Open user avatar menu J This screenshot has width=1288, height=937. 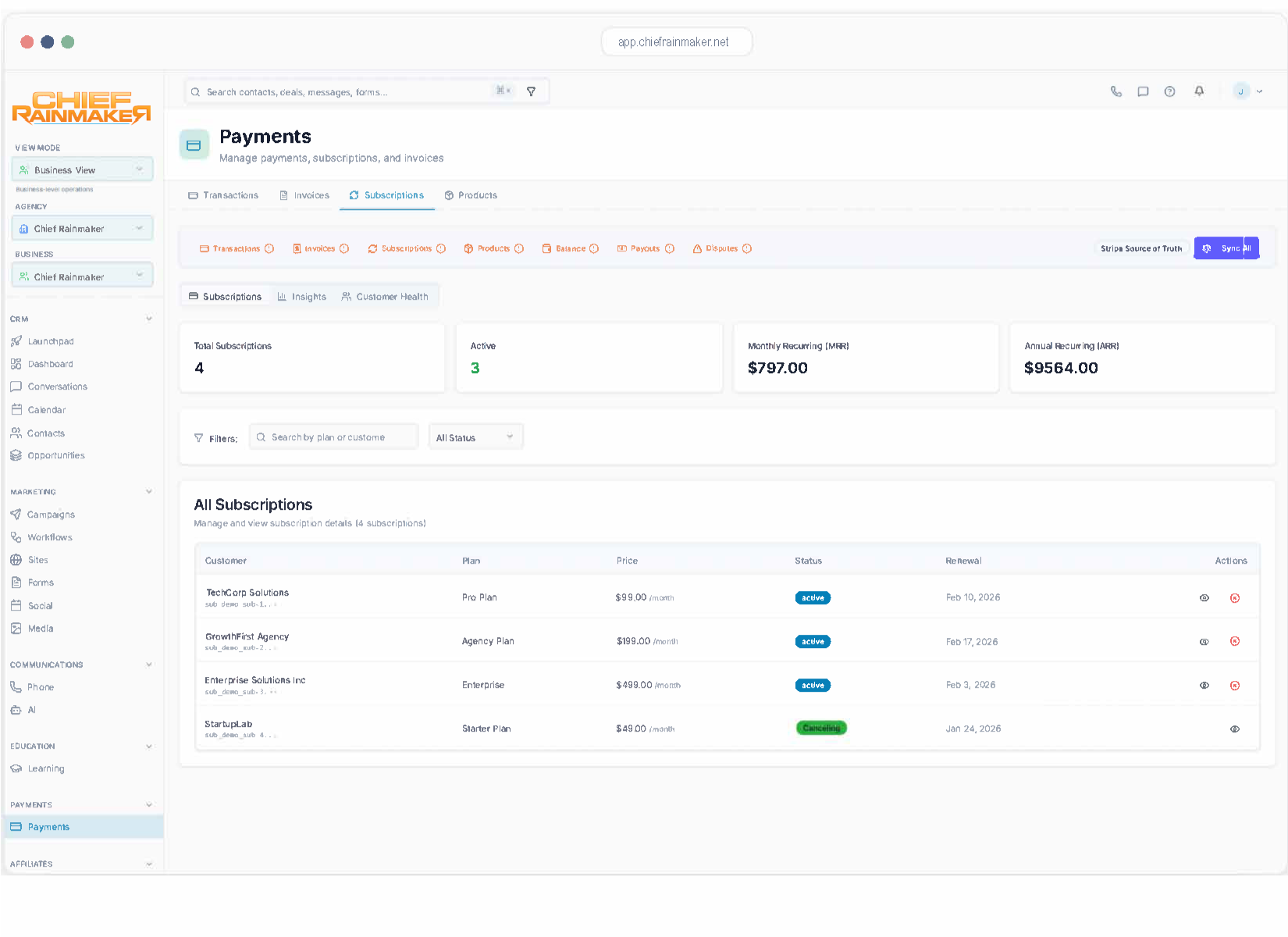[1247, 91]
